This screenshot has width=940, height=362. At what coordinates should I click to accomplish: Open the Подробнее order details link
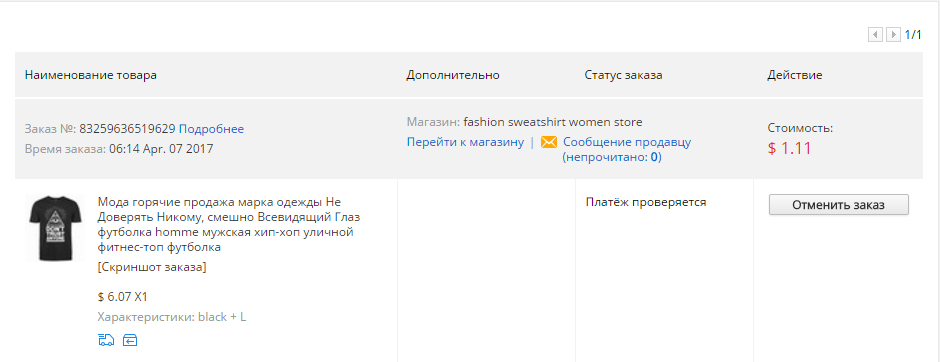pyautogui.click(x=211, y=129)
